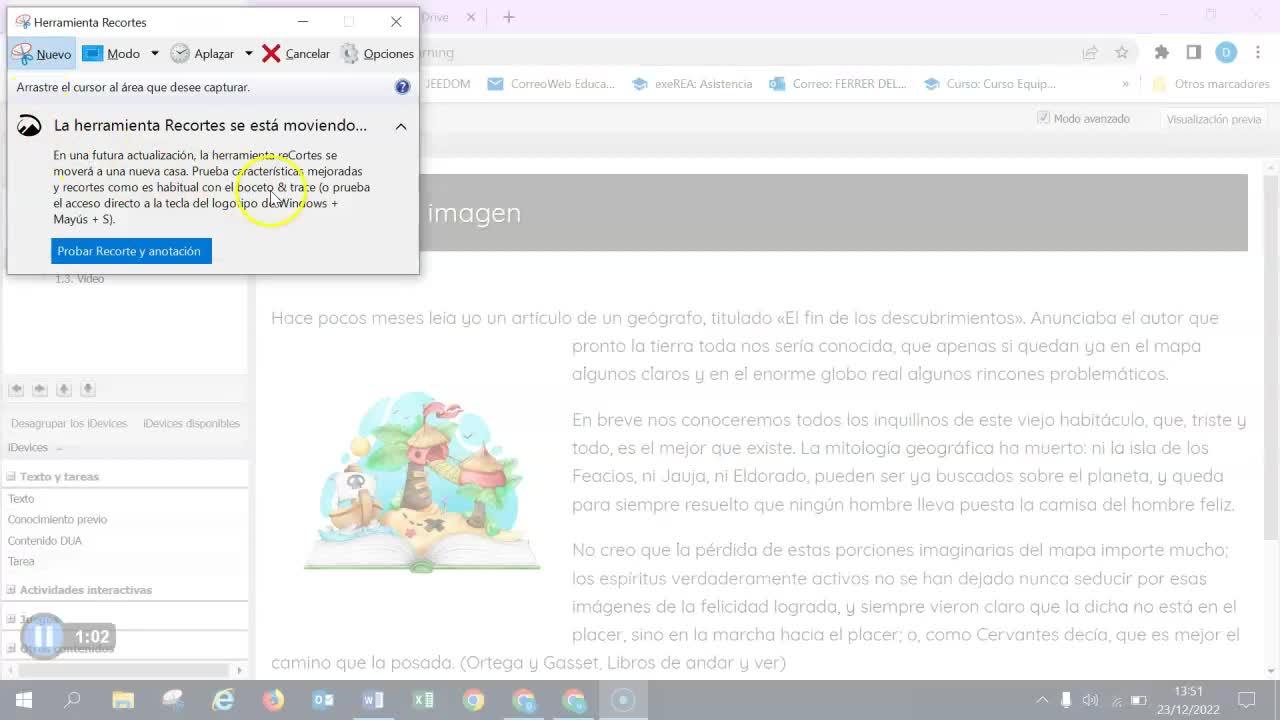1280x720 pixels.
Task: Open the Otros marcadores folder
Action: point(1210,84)
